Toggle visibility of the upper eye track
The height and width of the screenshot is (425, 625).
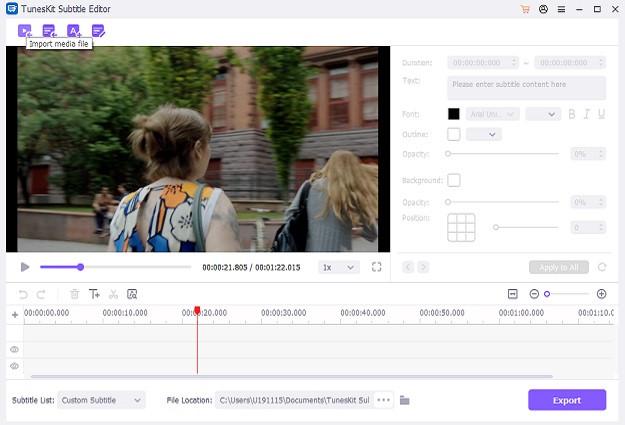coord(14,350)
